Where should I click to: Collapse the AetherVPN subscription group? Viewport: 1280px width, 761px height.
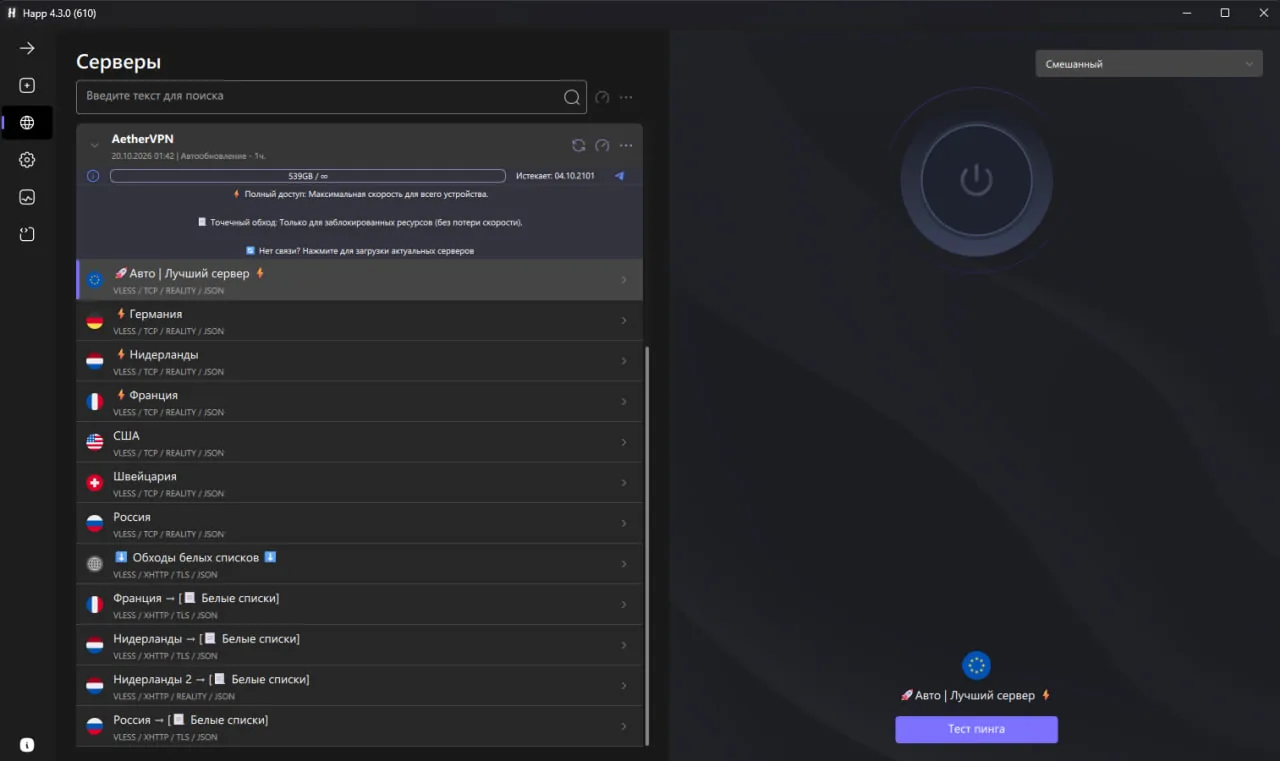(95, 146)
